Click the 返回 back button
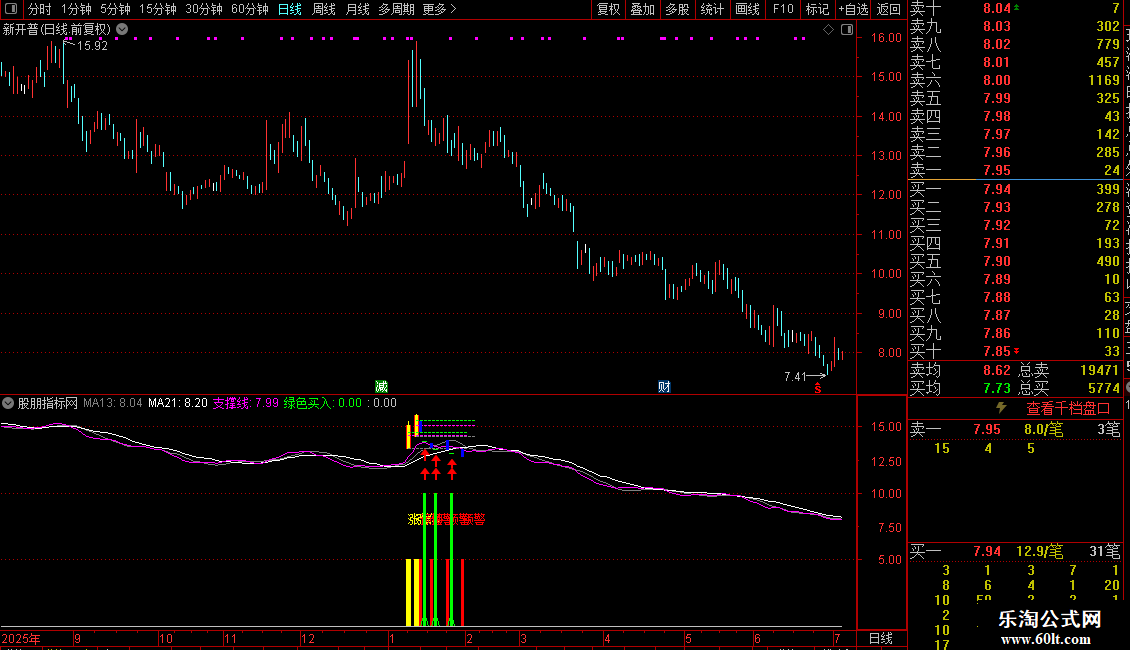This screenshot has height=650, width=1130. click(x=889, y=9)
